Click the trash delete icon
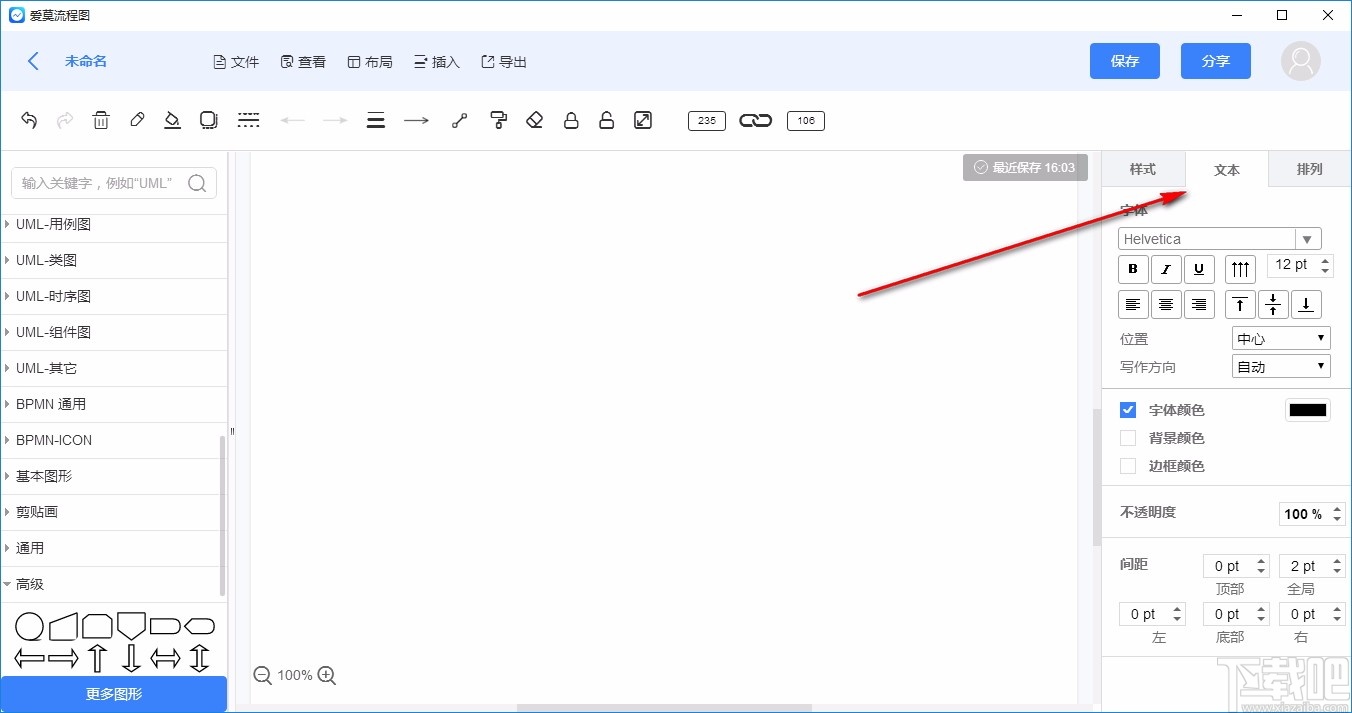The height and width of the screenshot is (713, 1352). [101, 121]
